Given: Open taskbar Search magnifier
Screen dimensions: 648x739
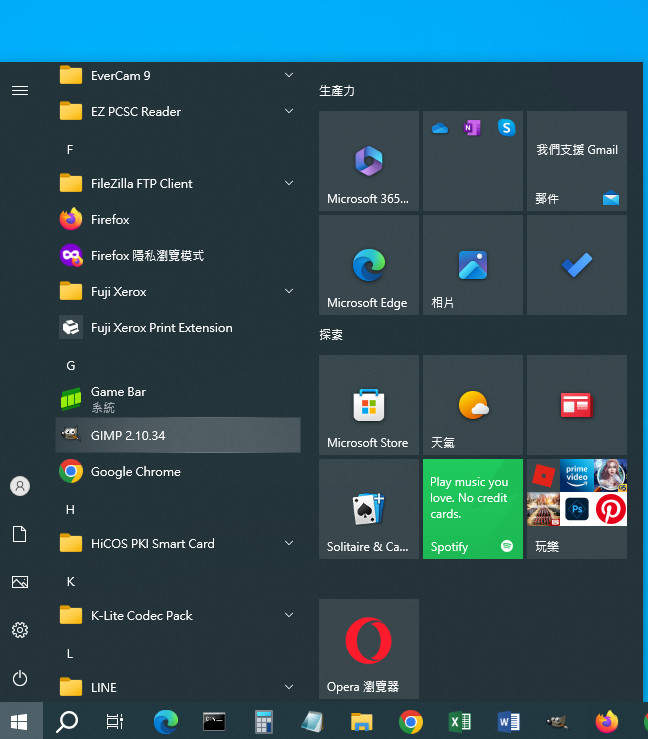Looking at the screenshot, I should tap(67, 721).
